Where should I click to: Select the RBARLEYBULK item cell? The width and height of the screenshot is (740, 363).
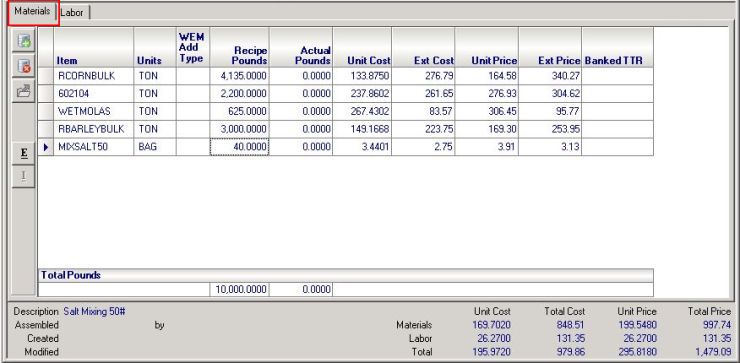pos(94,129)
